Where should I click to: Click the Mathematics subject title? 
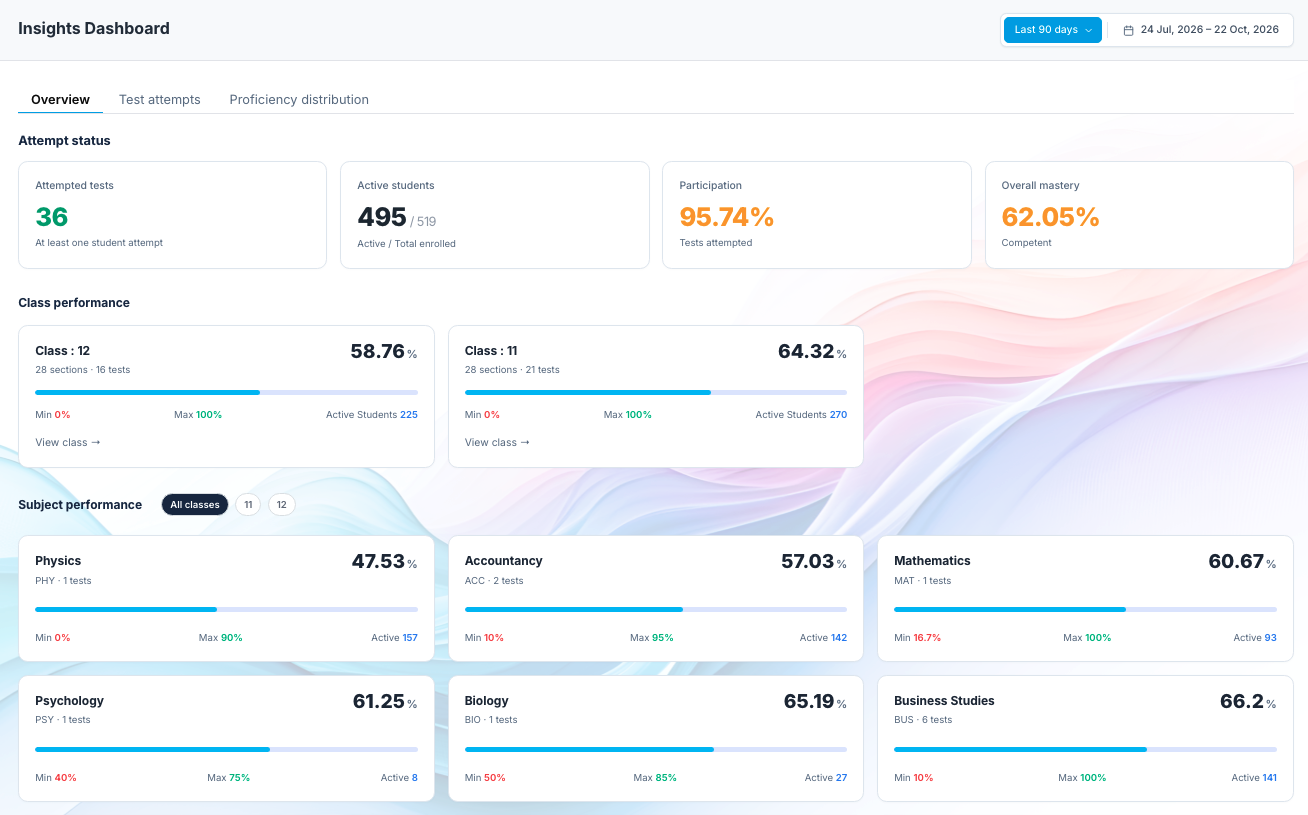pos(932,561)
